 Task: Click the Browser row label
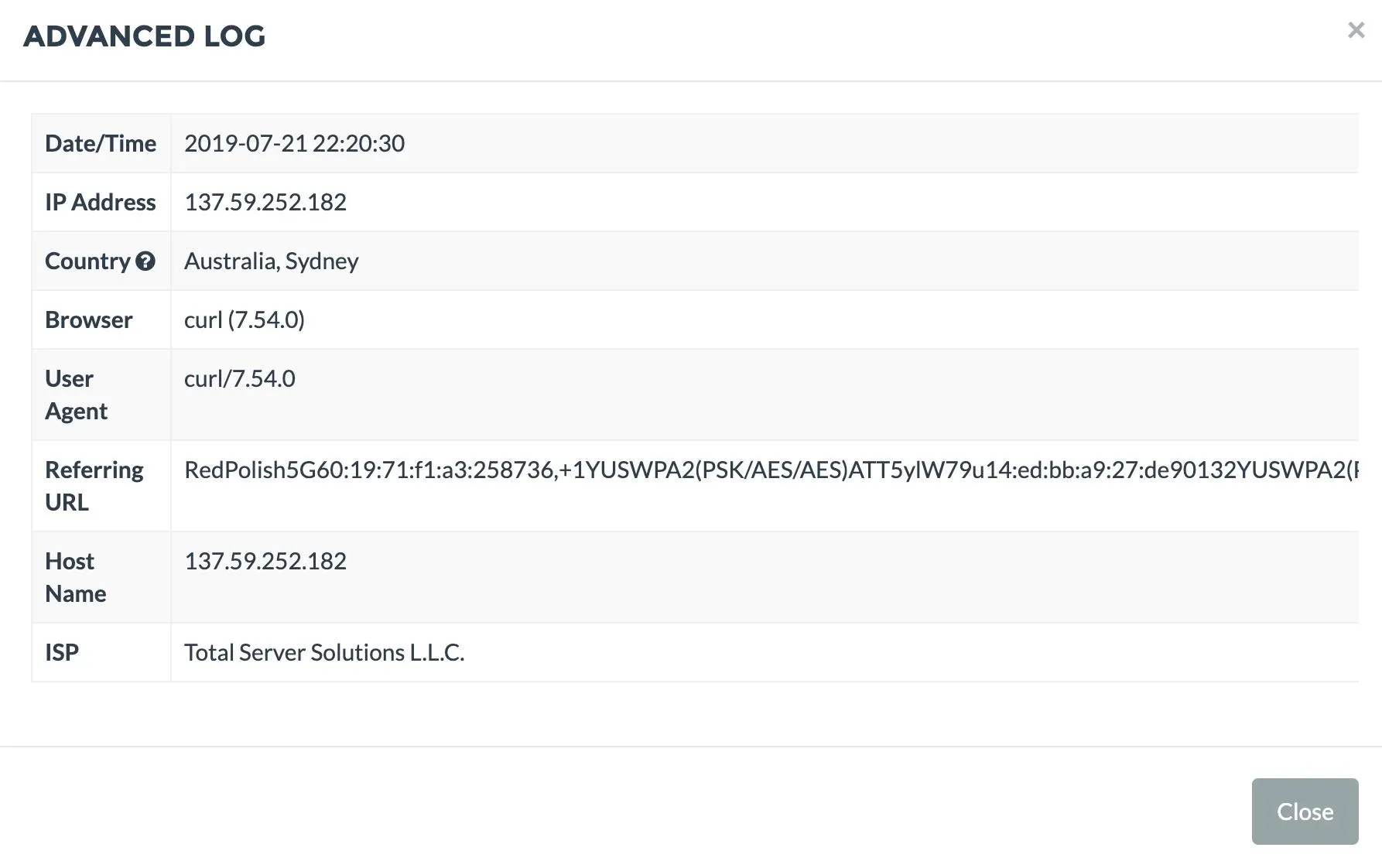tap(89, 320)
